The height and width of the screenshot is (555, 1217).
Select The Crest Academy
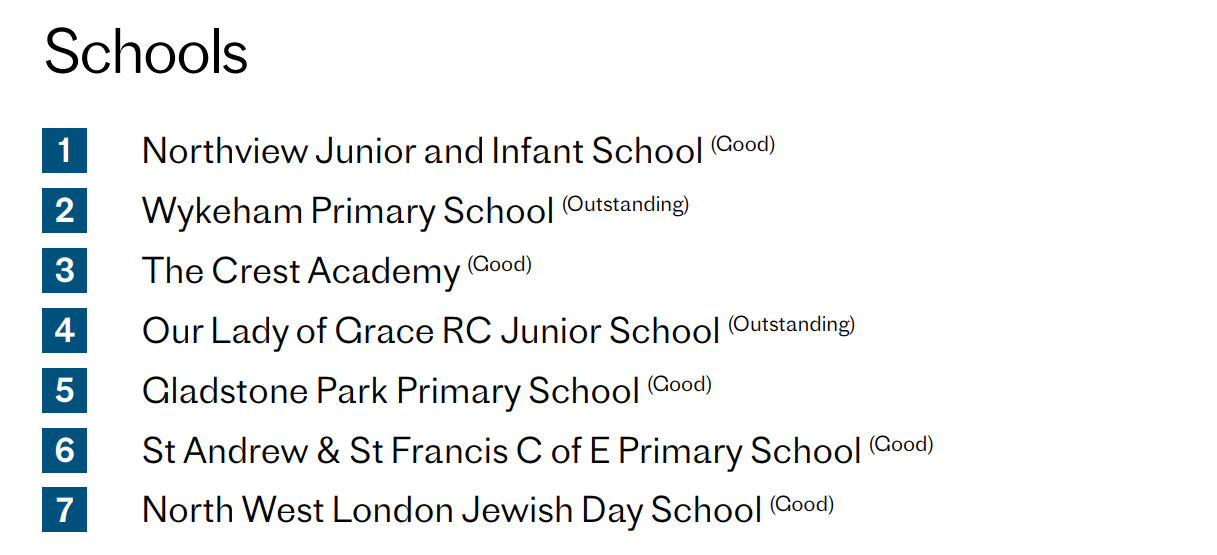pos(300,271)
